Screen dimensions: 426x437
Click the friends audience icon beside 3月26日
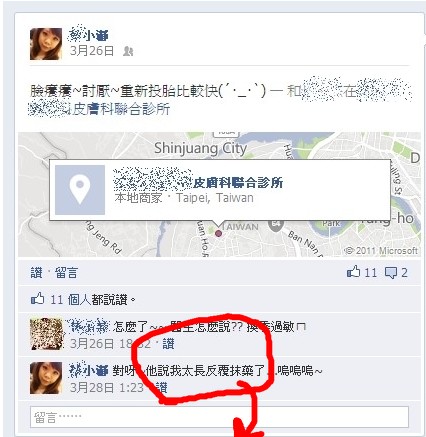click(x=128, y=51)
